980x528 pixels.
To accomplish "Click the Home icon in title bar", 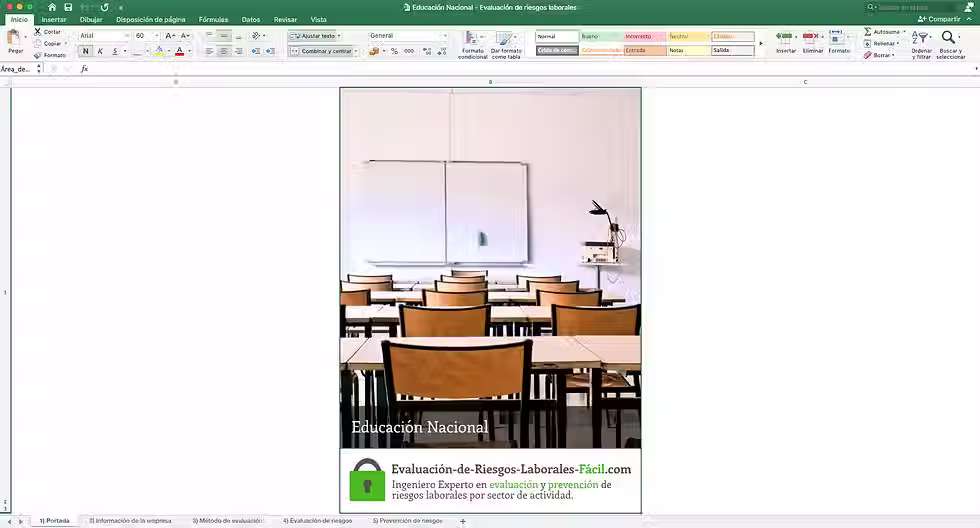I will (x=52, y=7).
